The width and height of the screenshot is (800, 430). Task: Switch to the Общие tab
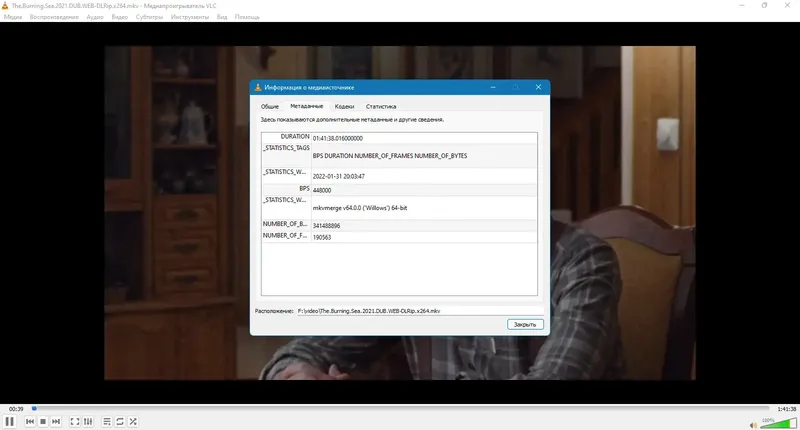pyautogui.click(x=270, y=106)
